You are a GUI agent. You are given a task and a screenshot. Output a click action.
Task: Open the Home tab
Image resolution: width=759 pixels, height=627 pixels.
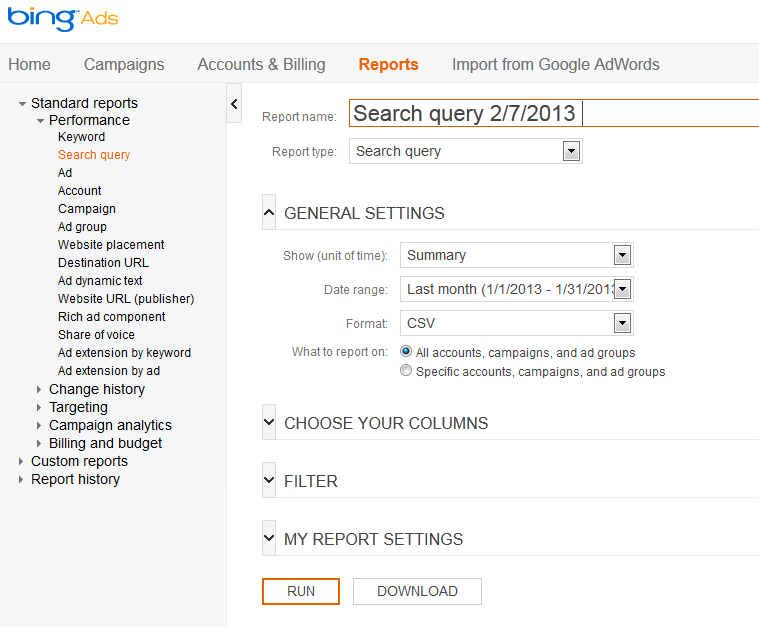(x=29, y=64)
